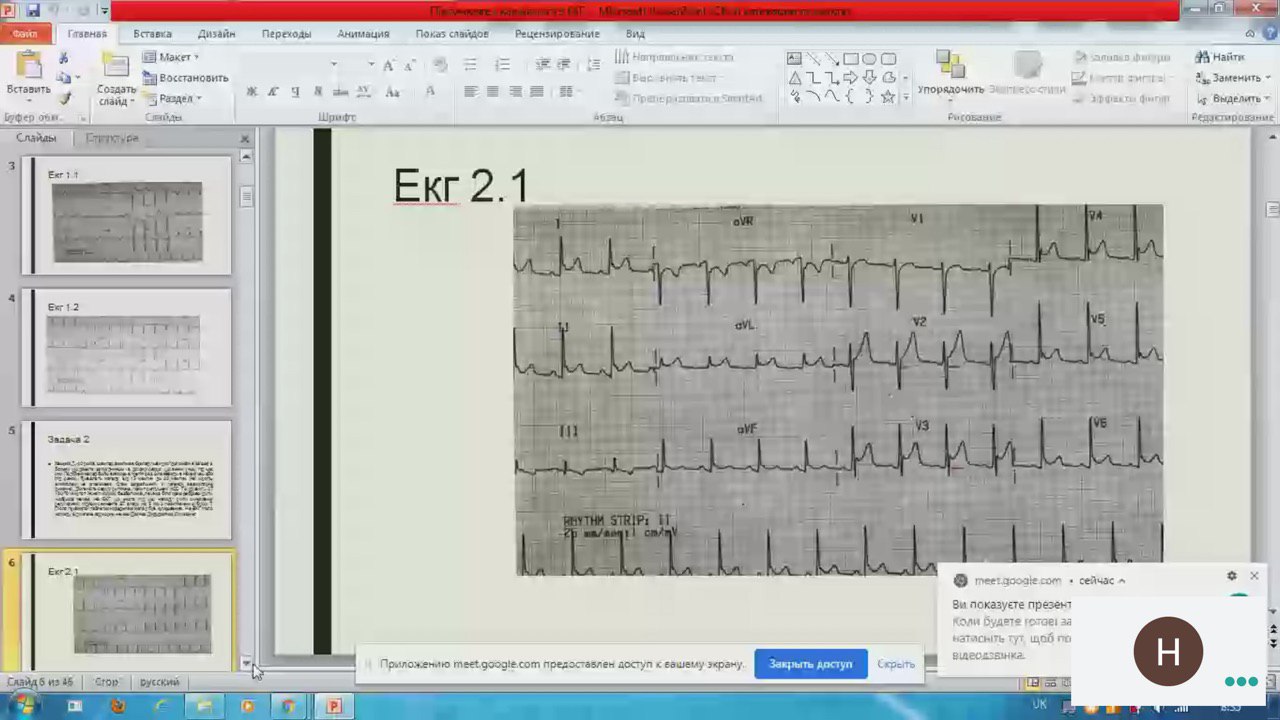Select the Oval shape in gallery
This screenshot has height=720, width=1280.
tap(869, 59)
